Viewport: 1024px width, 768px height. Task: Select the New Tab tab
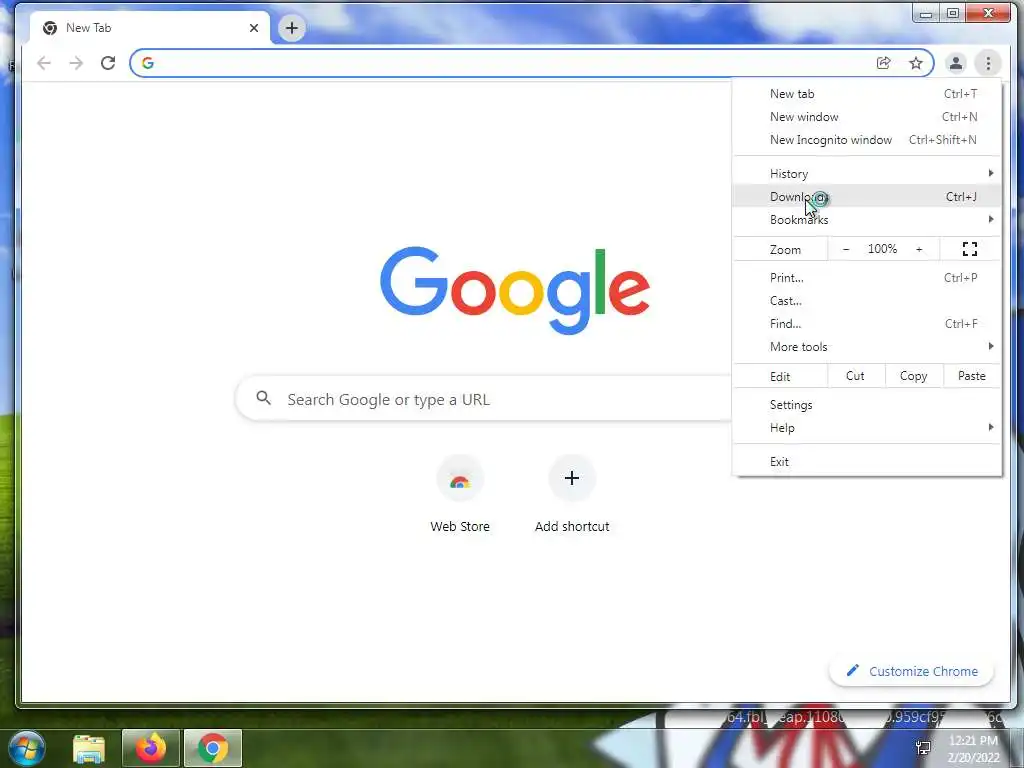pyautogui.click(x=150, y=28)
